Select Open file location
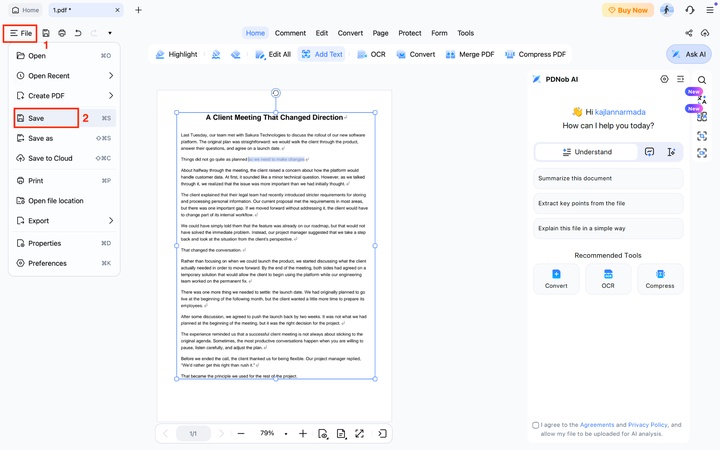720x450 pixels. pos(64,201)
